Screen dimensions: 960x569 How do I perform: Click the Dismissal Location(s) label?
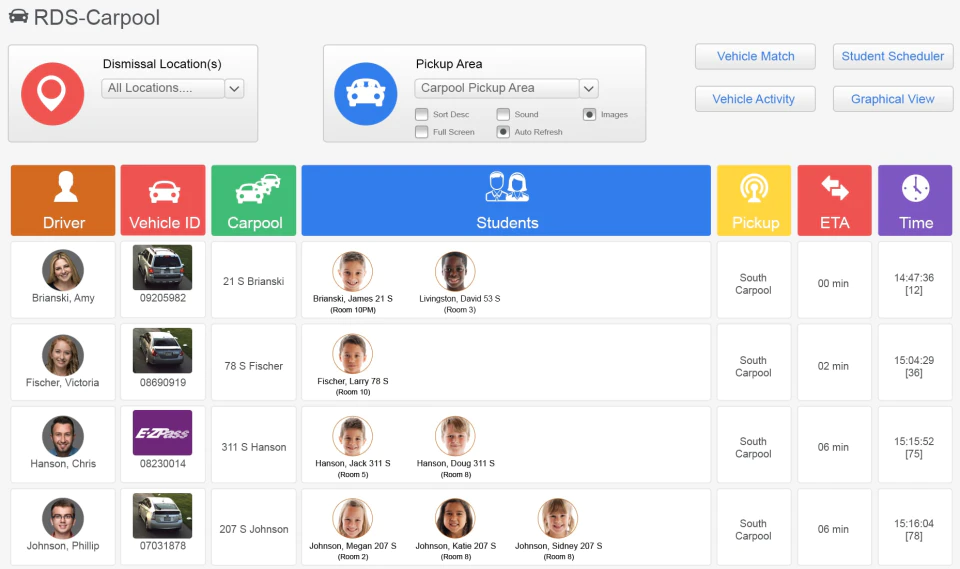(162, 64)
